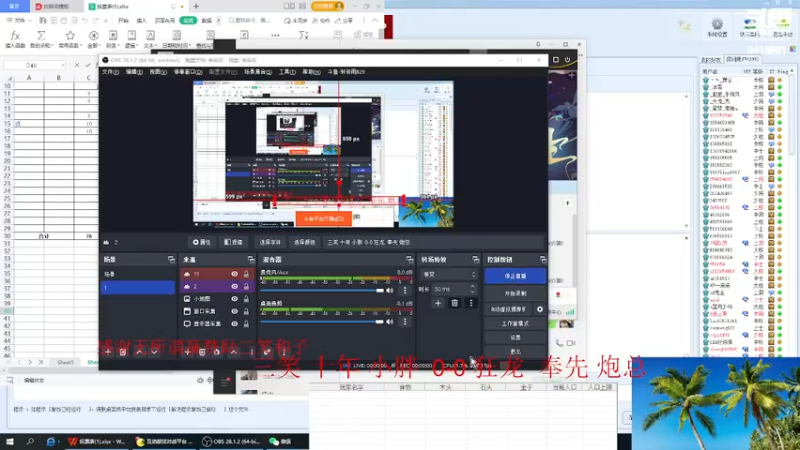Viewport: 800px width, 450px height.
Task: Toggle the lock on OBS source 2
Action: tap(246, 286)
